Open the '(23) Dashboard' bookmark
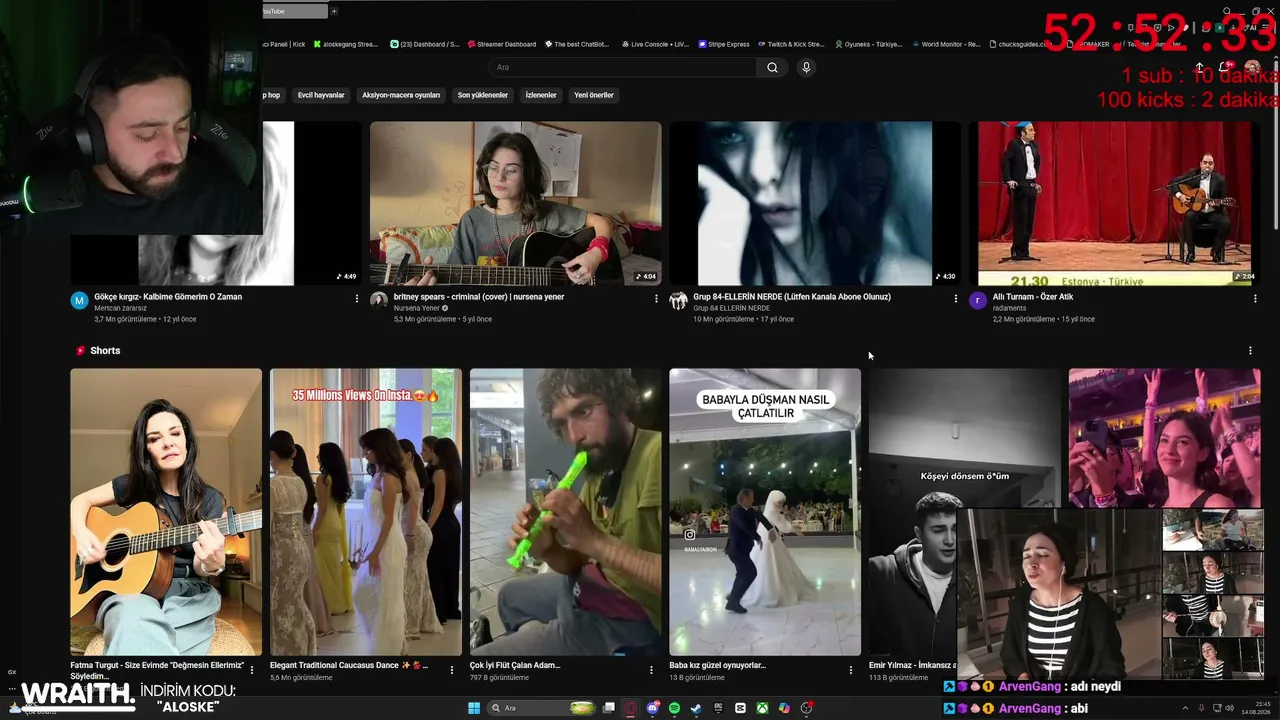Image resolution: width=1280 pixels, height=720 pixels. click(x=424, y=44)
